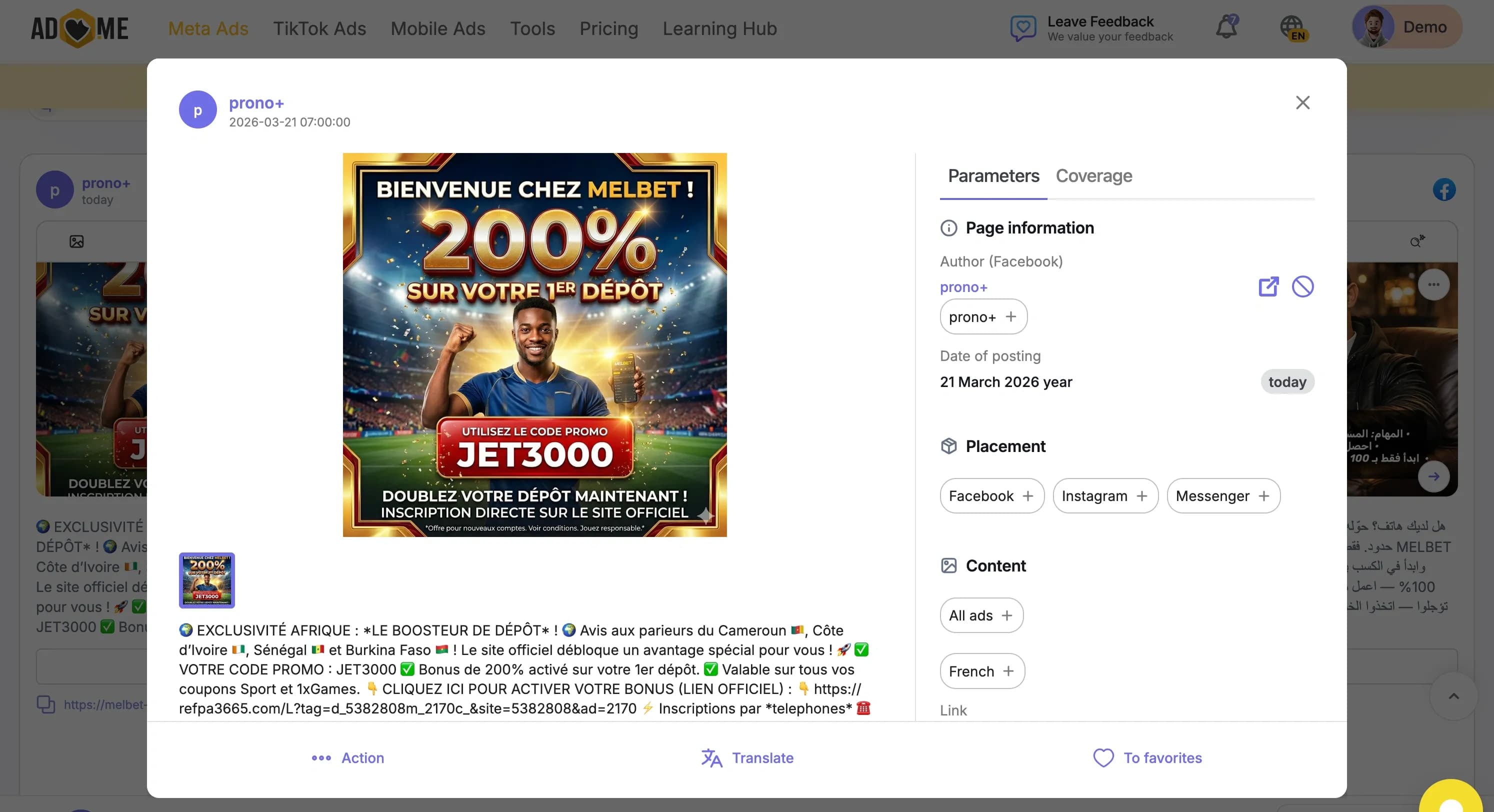Add Facebook placement filter

1027,496
